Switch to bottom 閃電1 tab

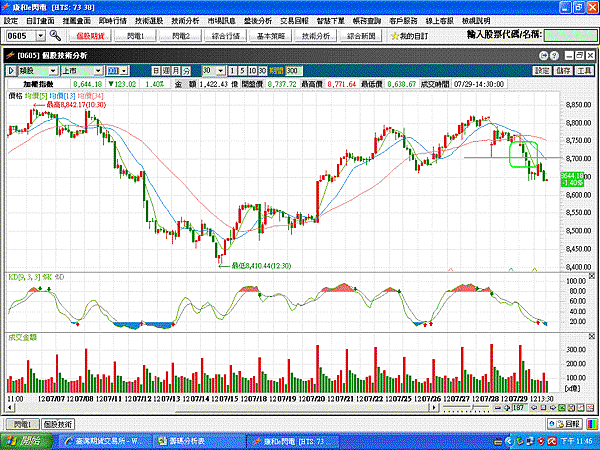point(23,424)
